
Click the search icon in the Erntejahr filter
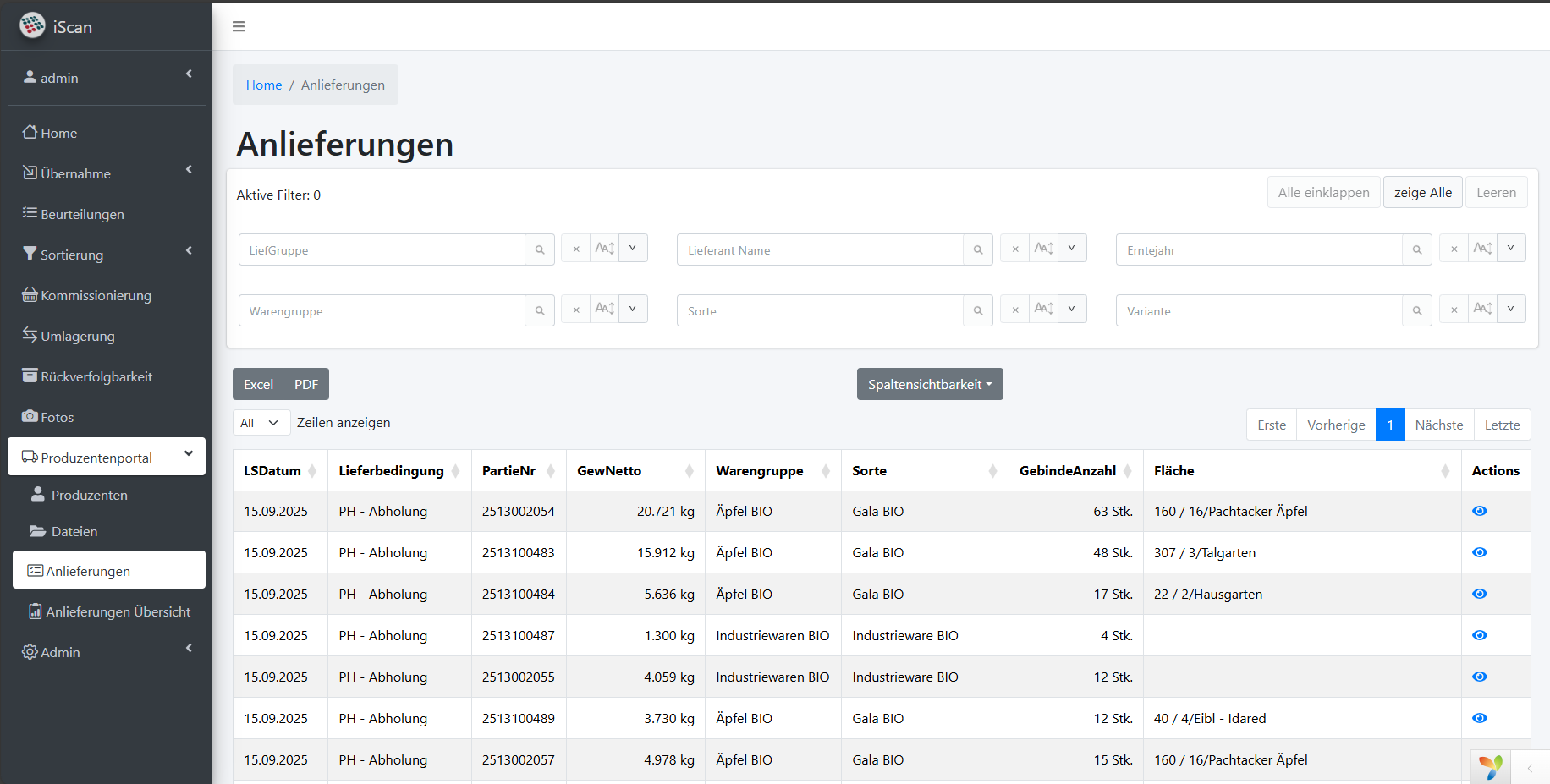coord(1417,250)
